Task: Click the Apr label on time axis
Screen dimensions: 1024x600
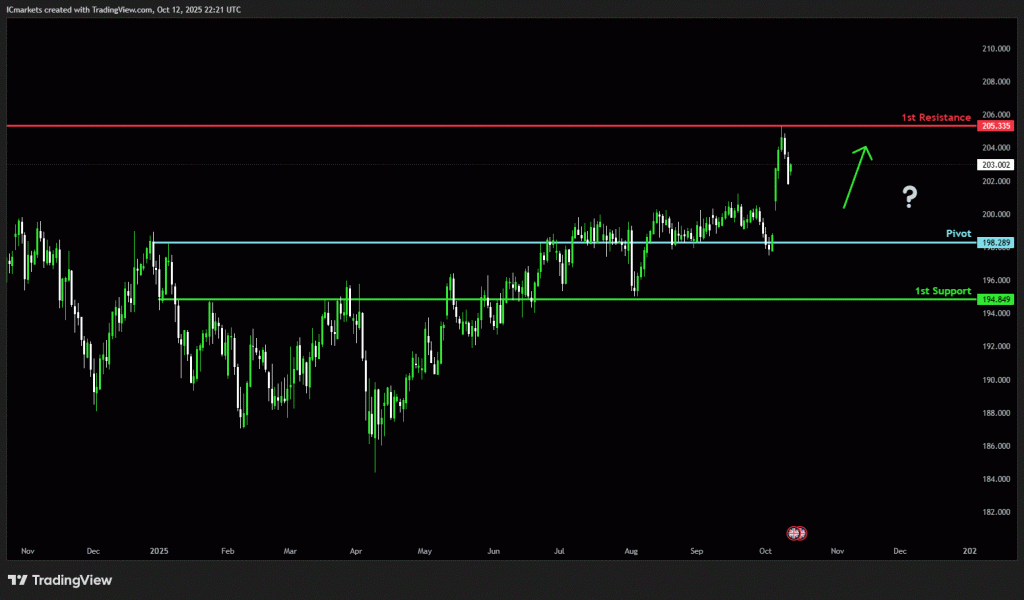Action: (357, 550)
